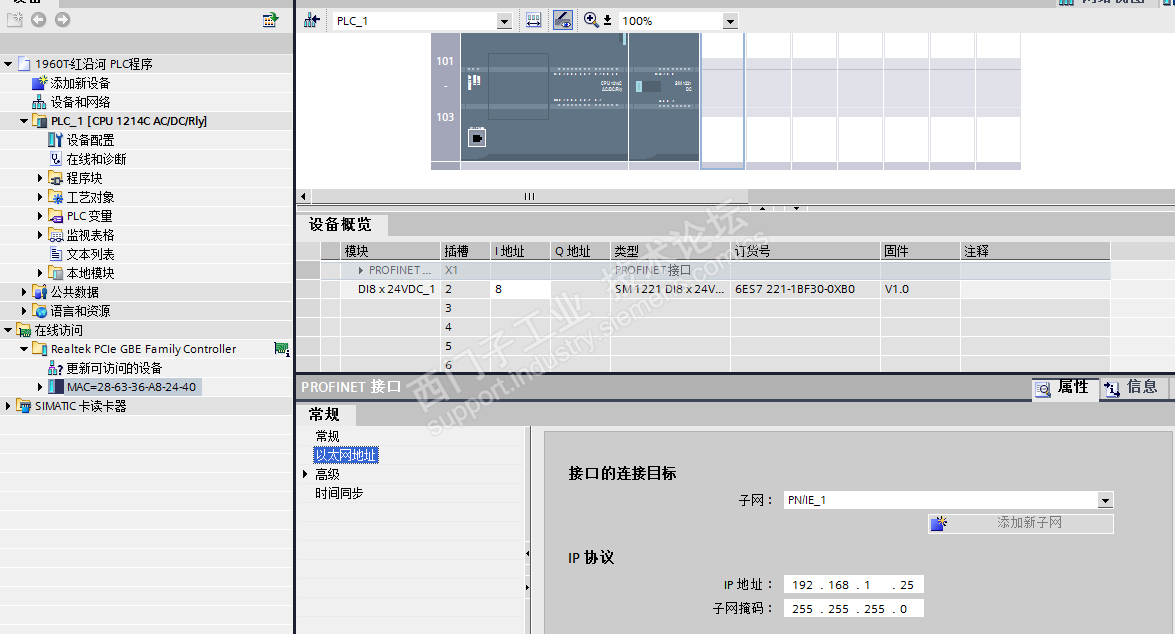
Task: Click the 订货号 column header
Action: (x=806, y=251)
